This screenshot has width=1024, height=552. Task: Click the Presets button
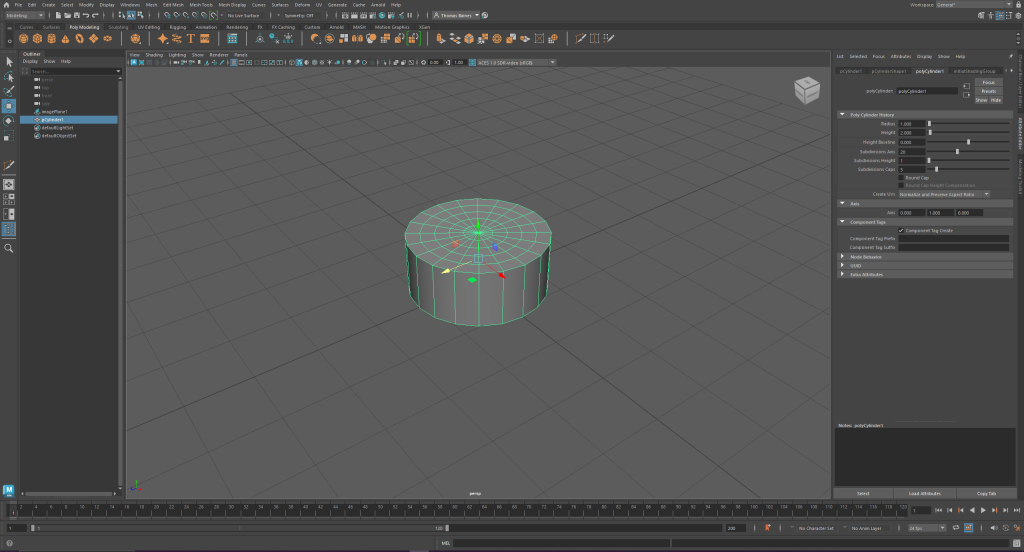(x=988, y=91)
